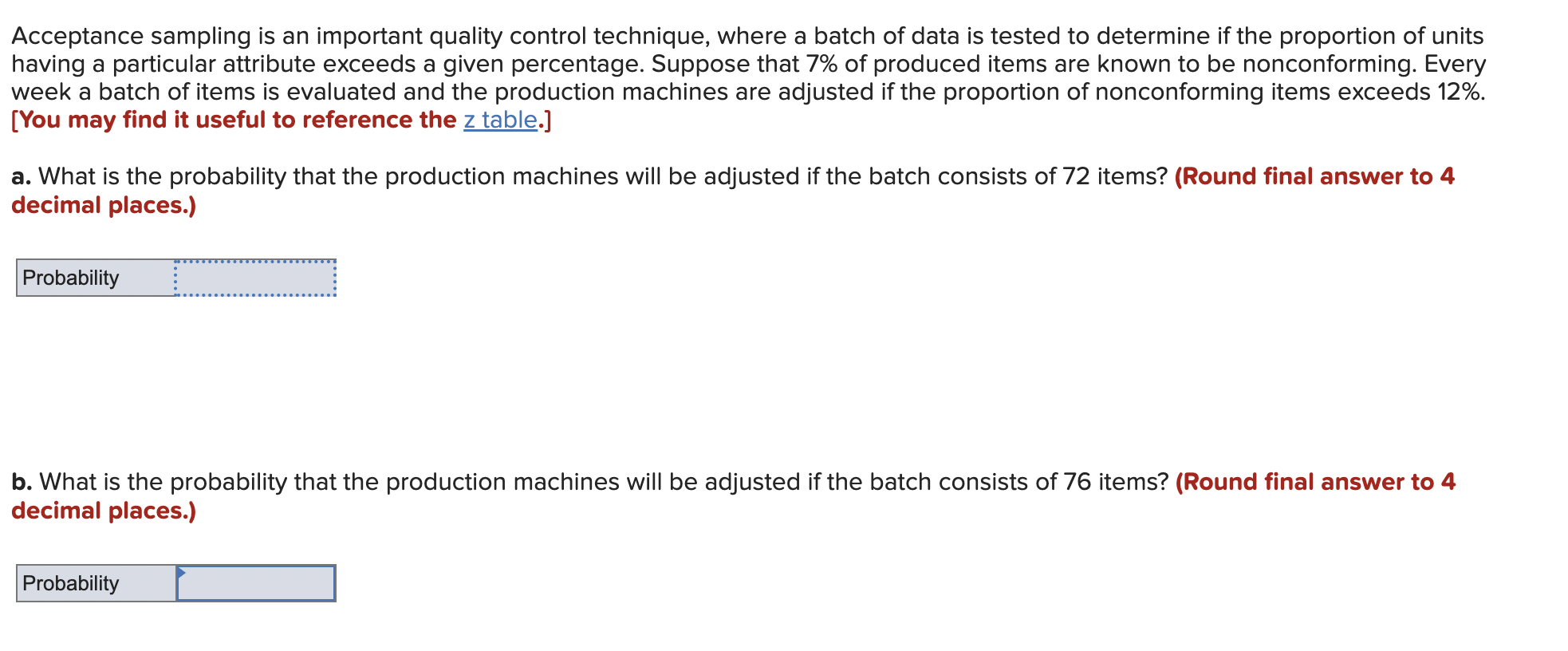1568x651 pixels.
Task: Select the dotted-border answer box under part a
Action: pos(255,278)
